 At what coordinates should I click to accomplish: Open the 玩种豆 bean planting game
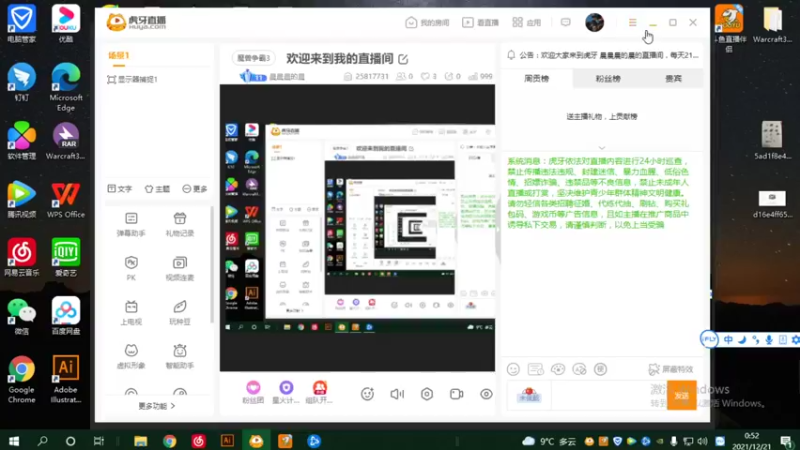coord(180,312)
